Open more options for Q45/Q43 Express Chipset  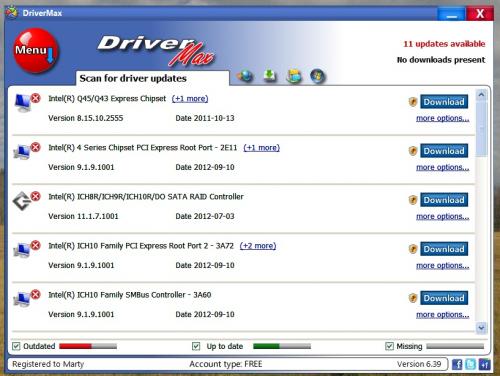pos(443,118)
